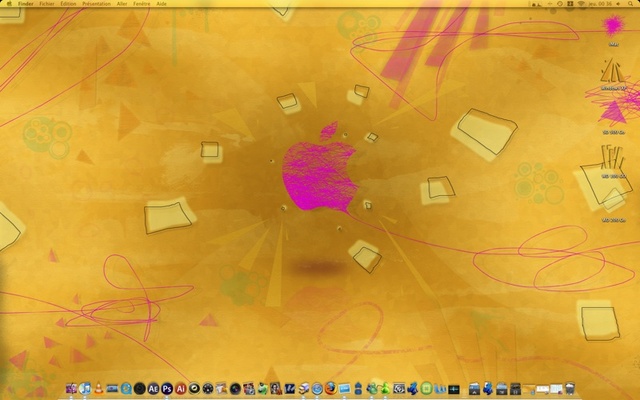The image size is (640, 400).
Task: Click the Time Machine clock icon in menu bar
Action: coord(560,4)
